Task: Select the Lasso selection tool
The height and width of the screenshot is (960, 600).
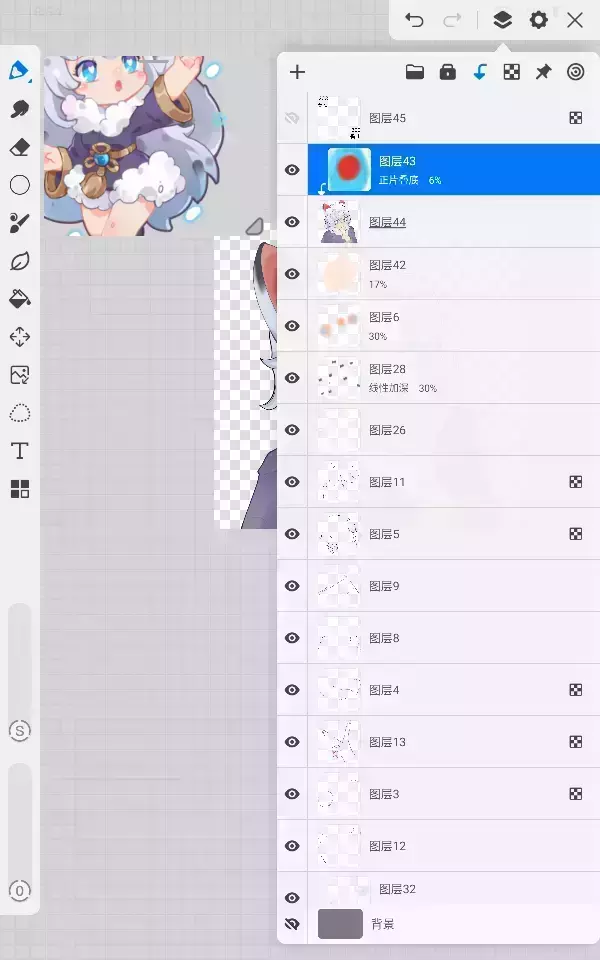Action: pyautogui.click(x=20, y=413)
